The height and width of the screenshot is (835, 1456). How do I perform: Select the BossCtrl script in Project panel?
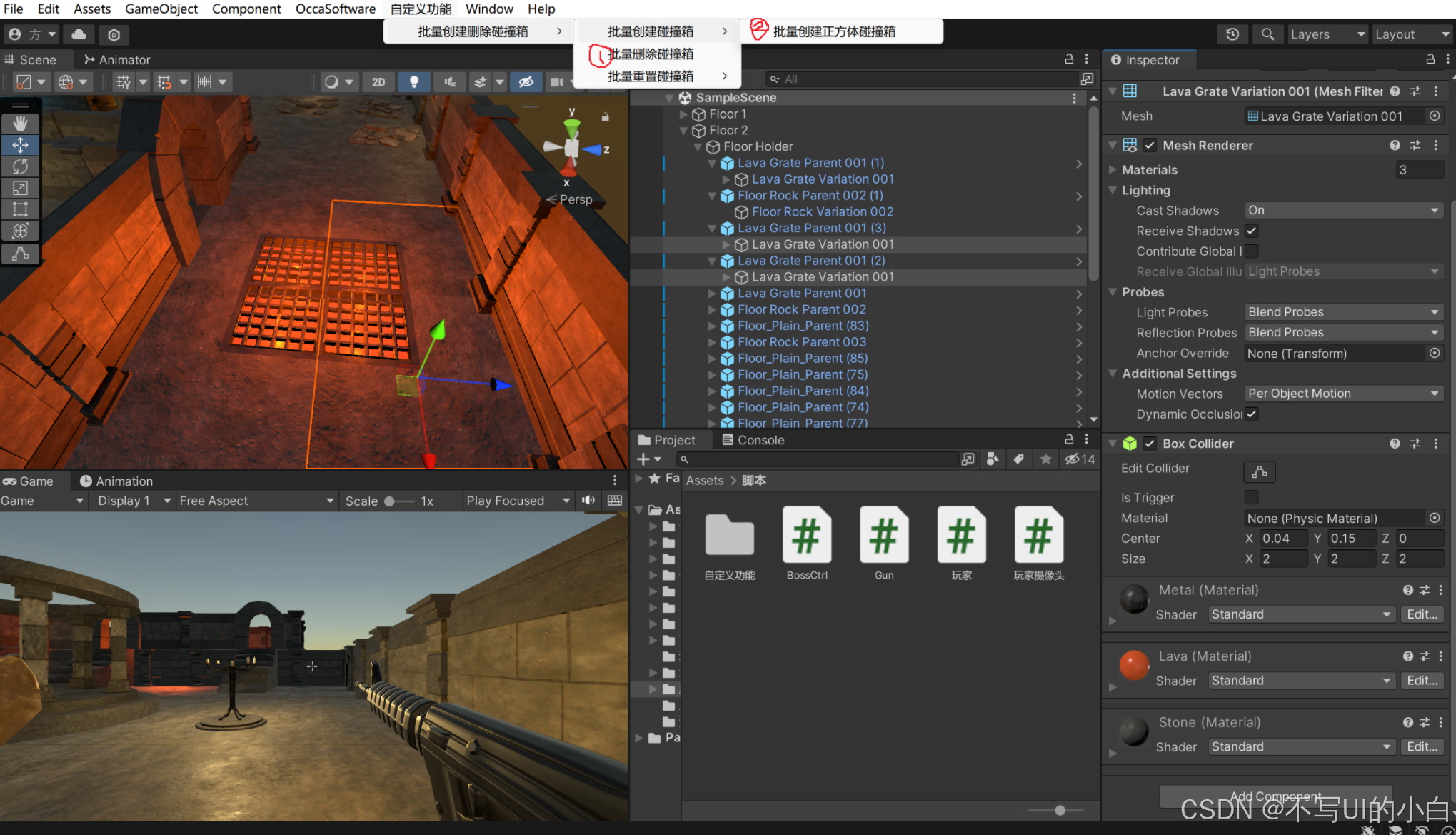(x=806, y=534)
